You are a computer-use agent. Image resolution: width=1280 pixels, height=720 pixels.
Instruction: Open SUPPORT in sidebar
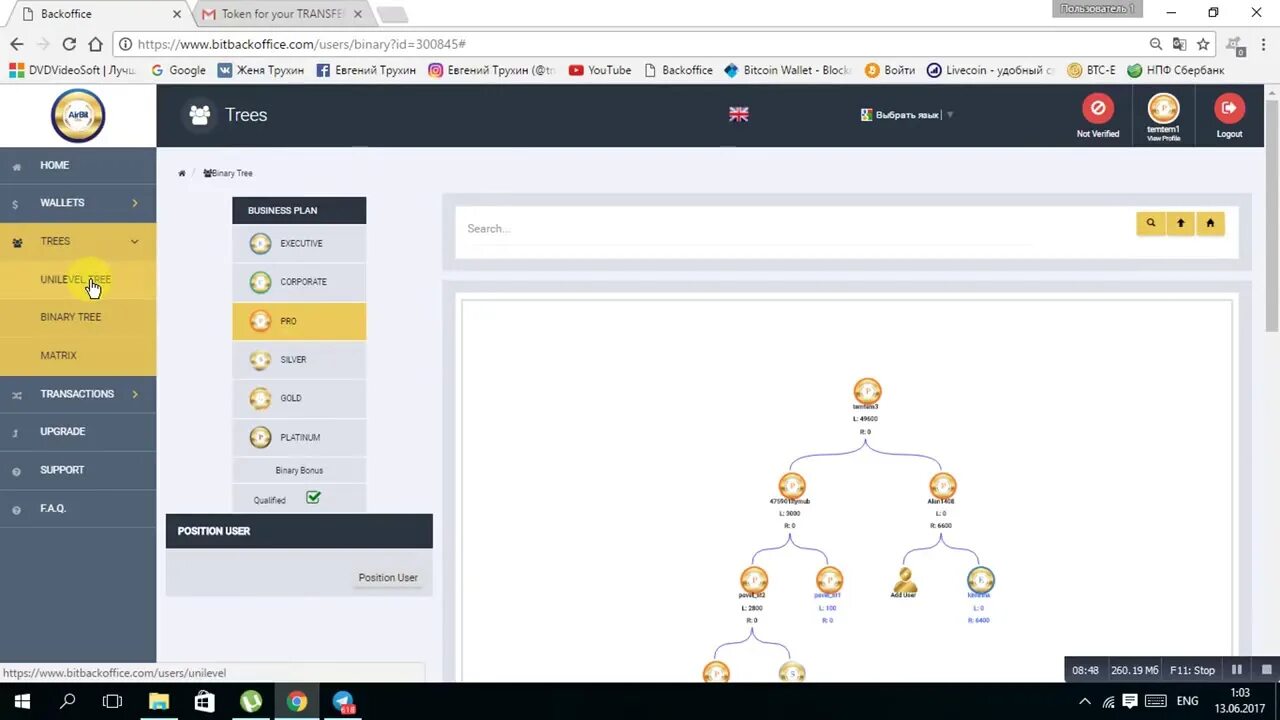tap(78, 470)
